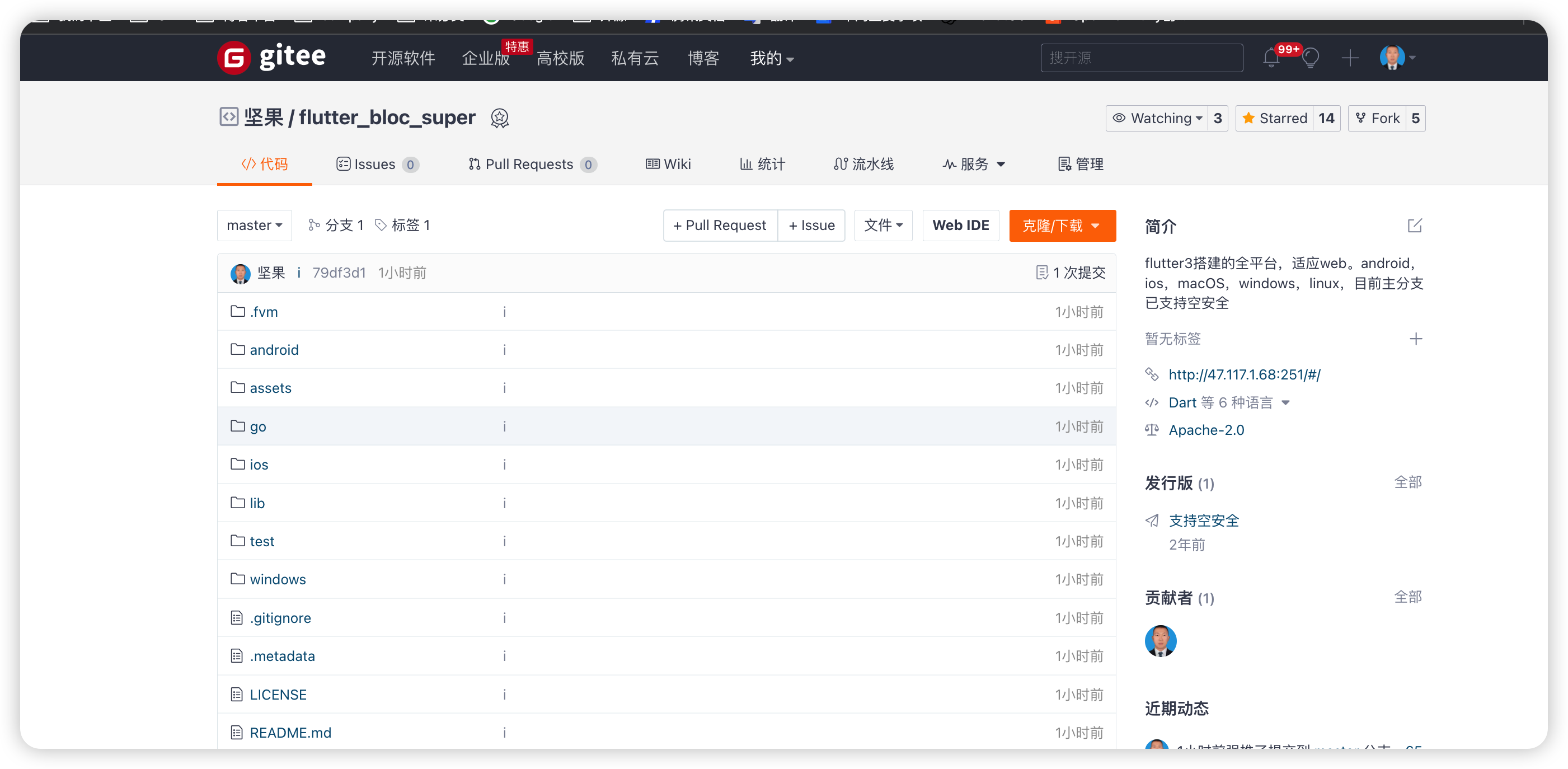Viewport: 1568px width, 769px height.
Task: Click the plus create icon in header
Action: pyautogui.click(x=1350, y=58)
